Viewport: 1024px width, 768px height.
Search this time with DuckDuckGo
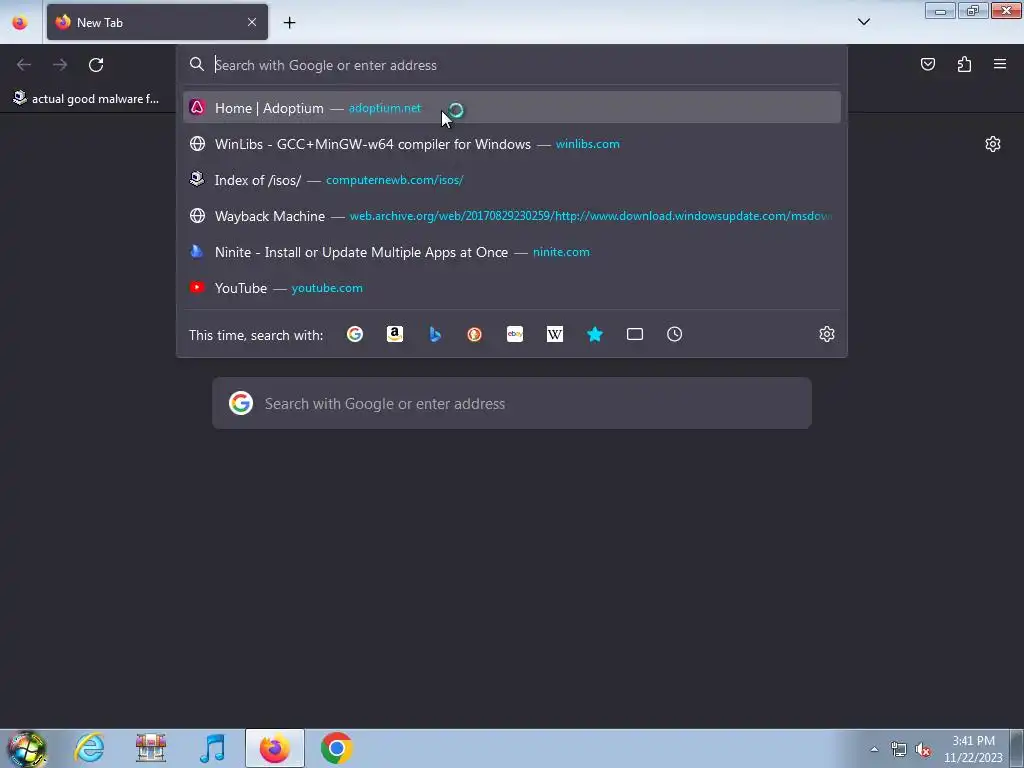point(475,334)
